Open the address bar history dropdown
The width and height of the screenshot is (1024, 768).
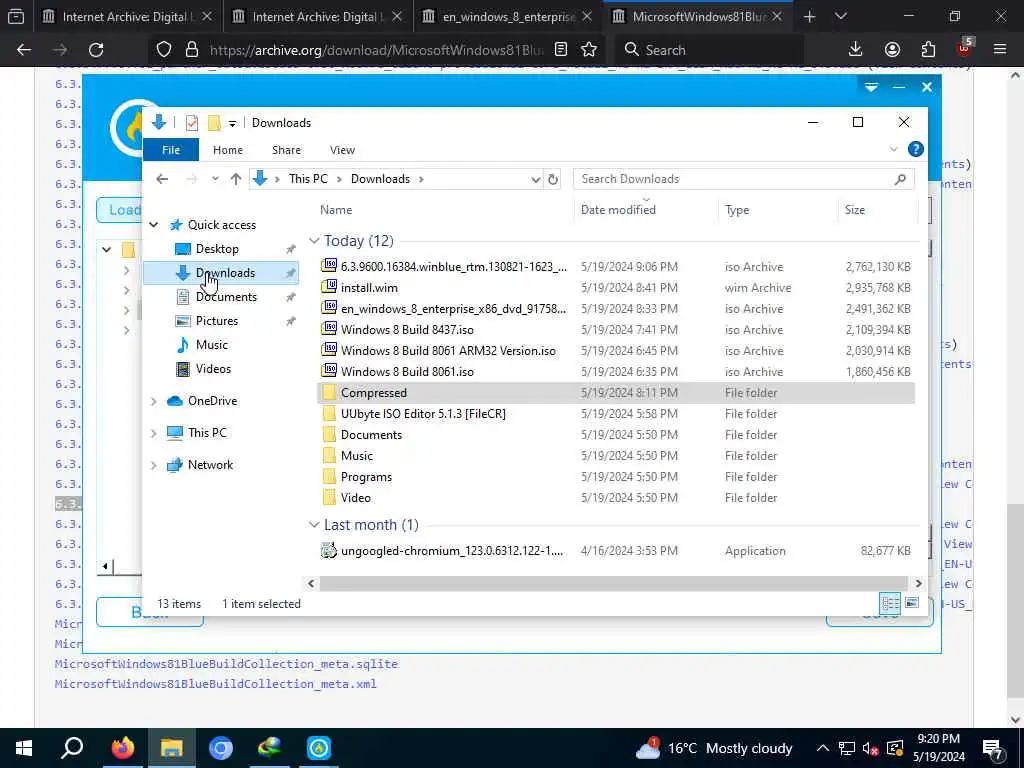[x=536, y=179]
